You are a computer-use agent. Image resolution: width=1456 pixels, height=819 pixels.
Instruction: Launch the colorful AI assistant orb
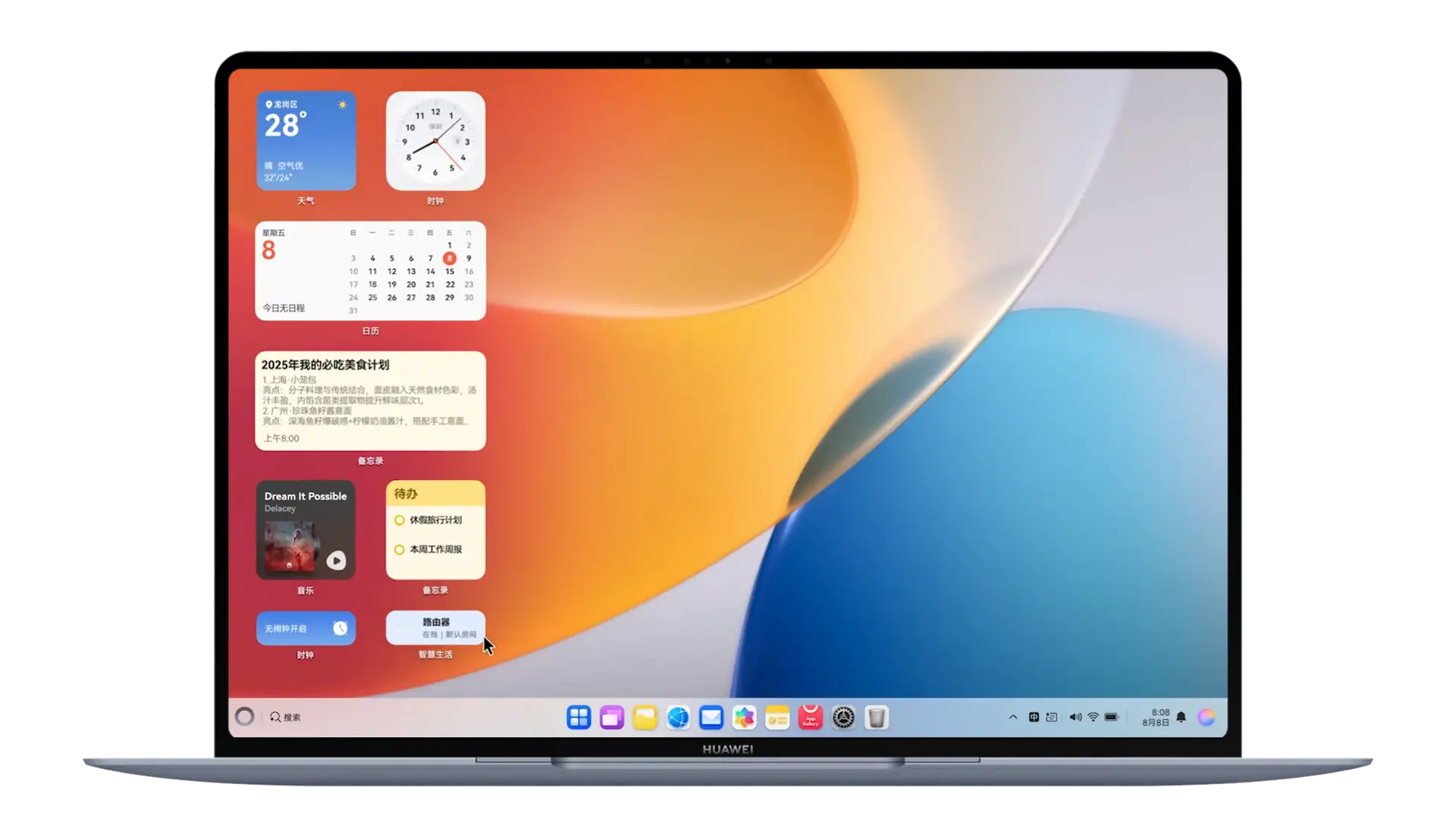[1207, 717]
